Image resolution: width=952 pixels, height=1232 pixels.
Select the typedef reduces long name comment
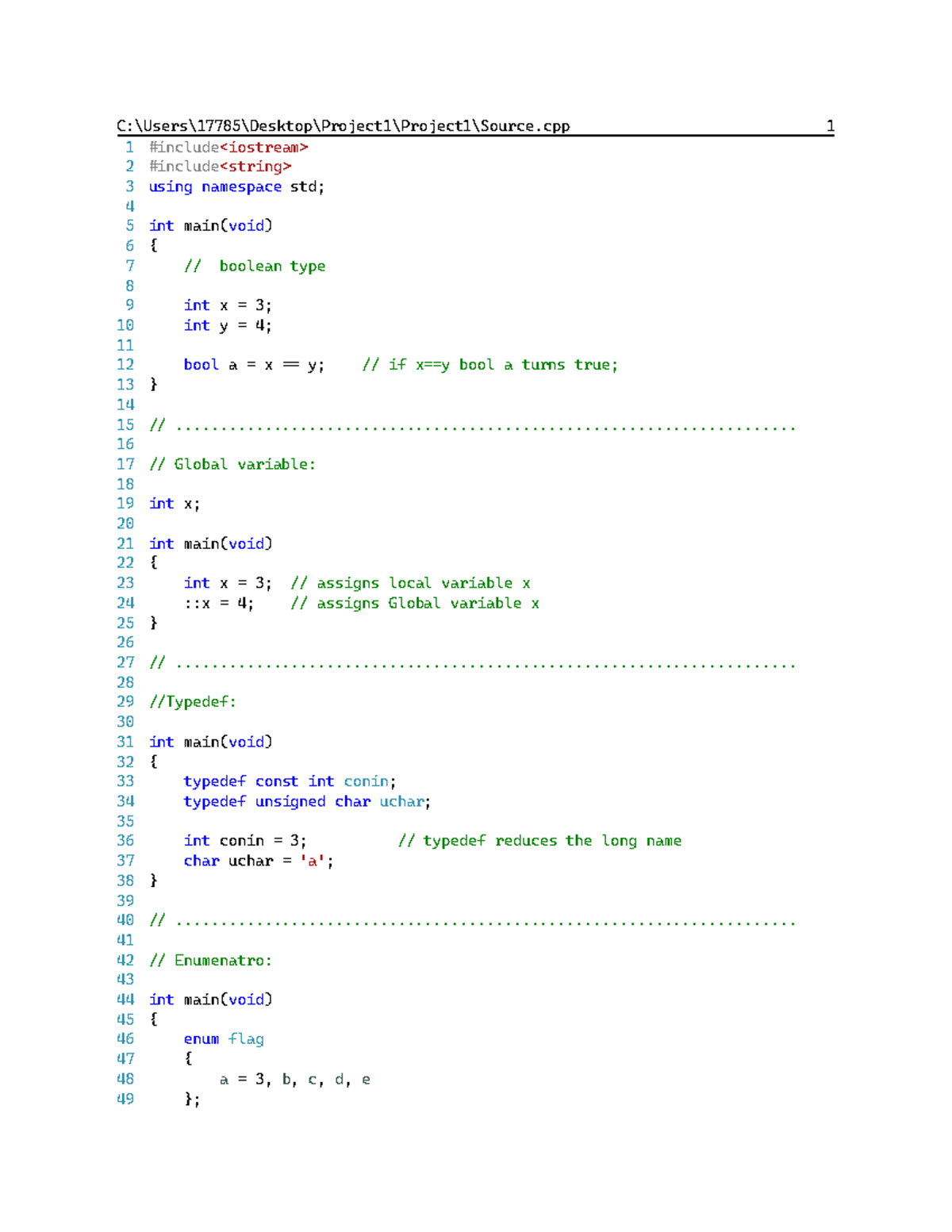click(543, 840)
